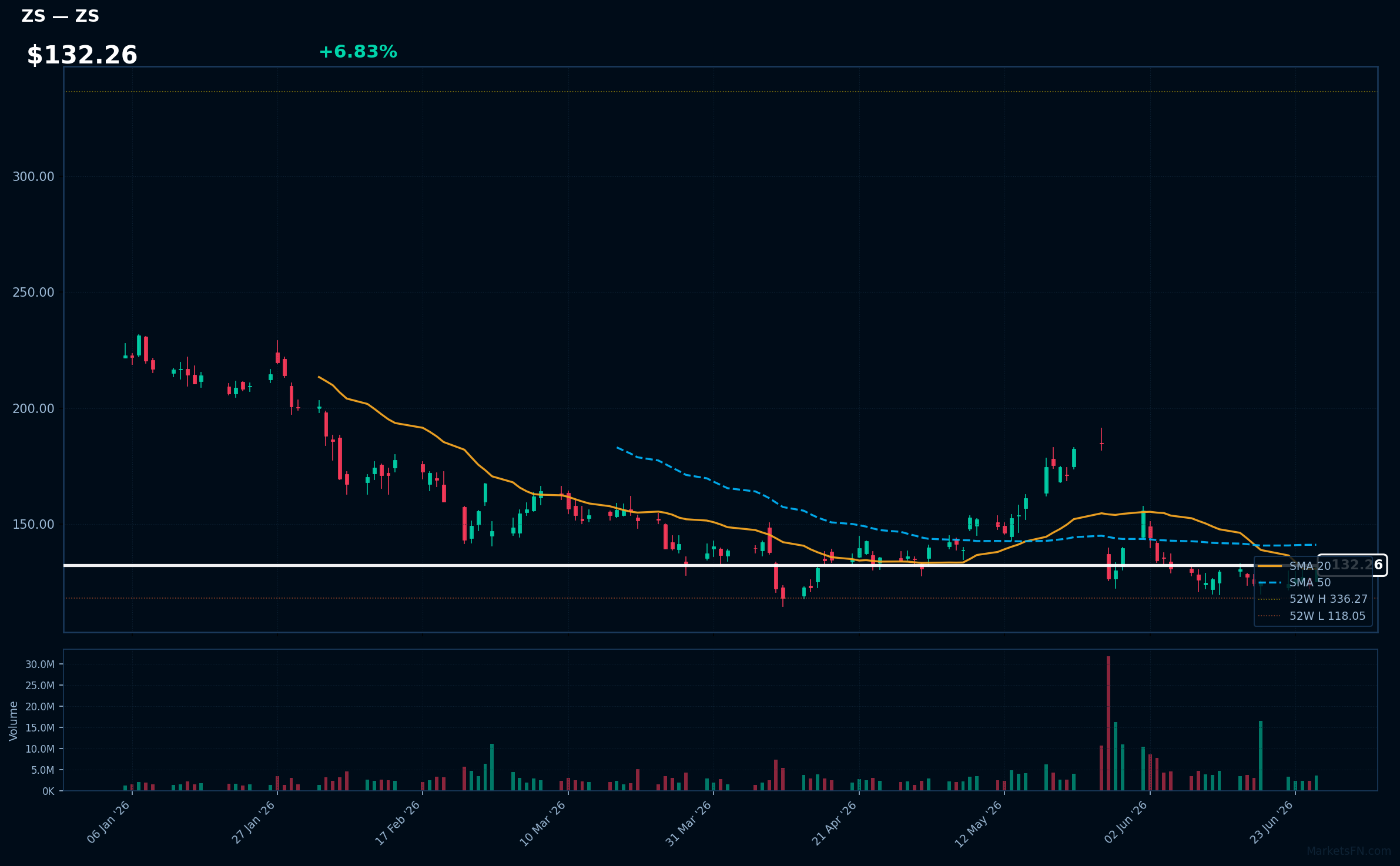The width and height of the screenshot is (1400, 866).
Task: Click the 20.0M volume axis label
Action: [40, 707]
